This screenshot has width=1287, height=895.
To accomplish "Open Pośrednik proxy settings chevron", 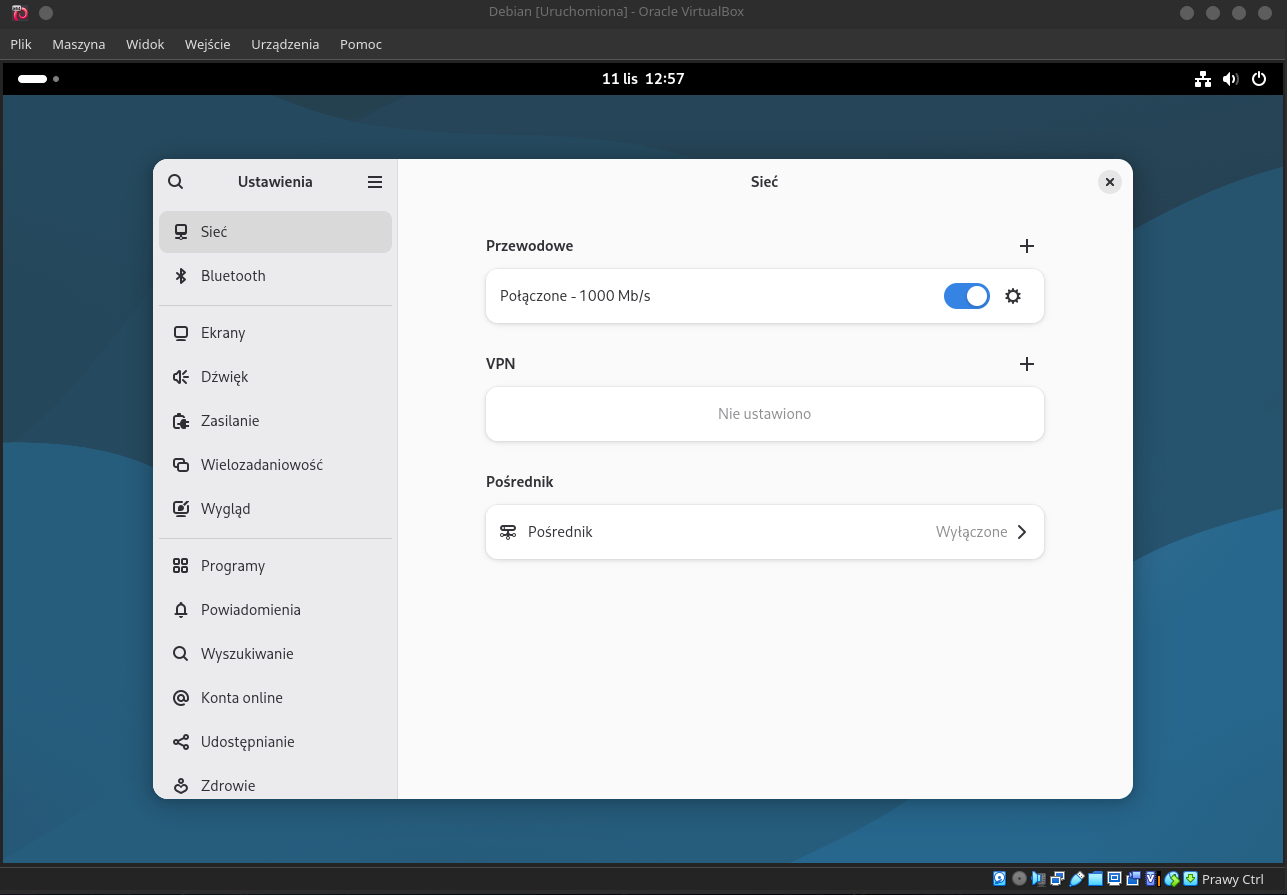I will (x=1022, y=532).
